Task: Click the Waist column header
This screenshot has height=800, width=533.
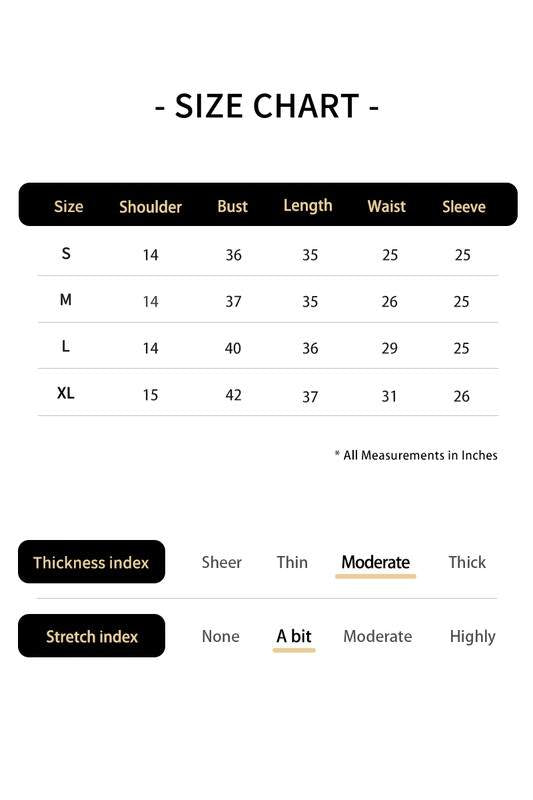Action: [387, 206]
